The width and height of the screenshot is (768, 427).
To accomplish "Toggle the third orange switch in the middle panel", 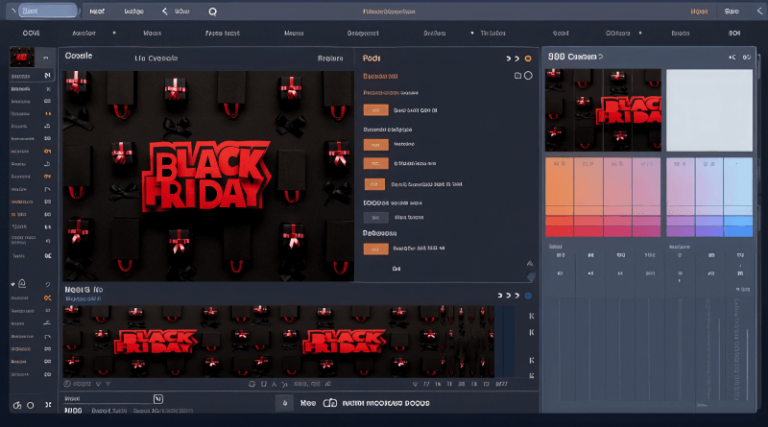I will [376, 164].
